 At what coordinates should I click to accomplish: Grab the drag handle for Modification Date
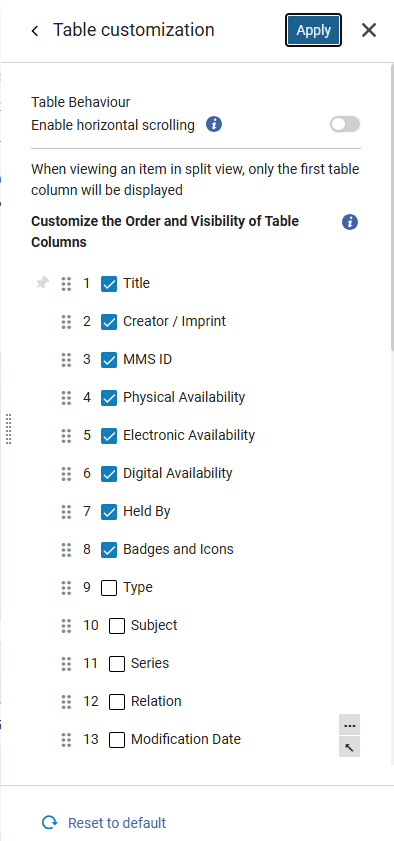[x=66, y=740]
